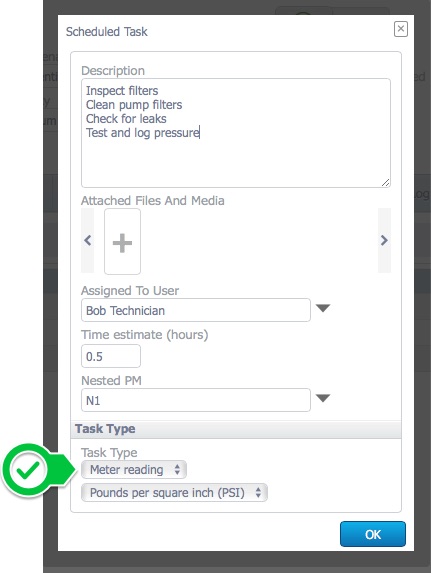Close the Scheduled Task dialog

401,29
